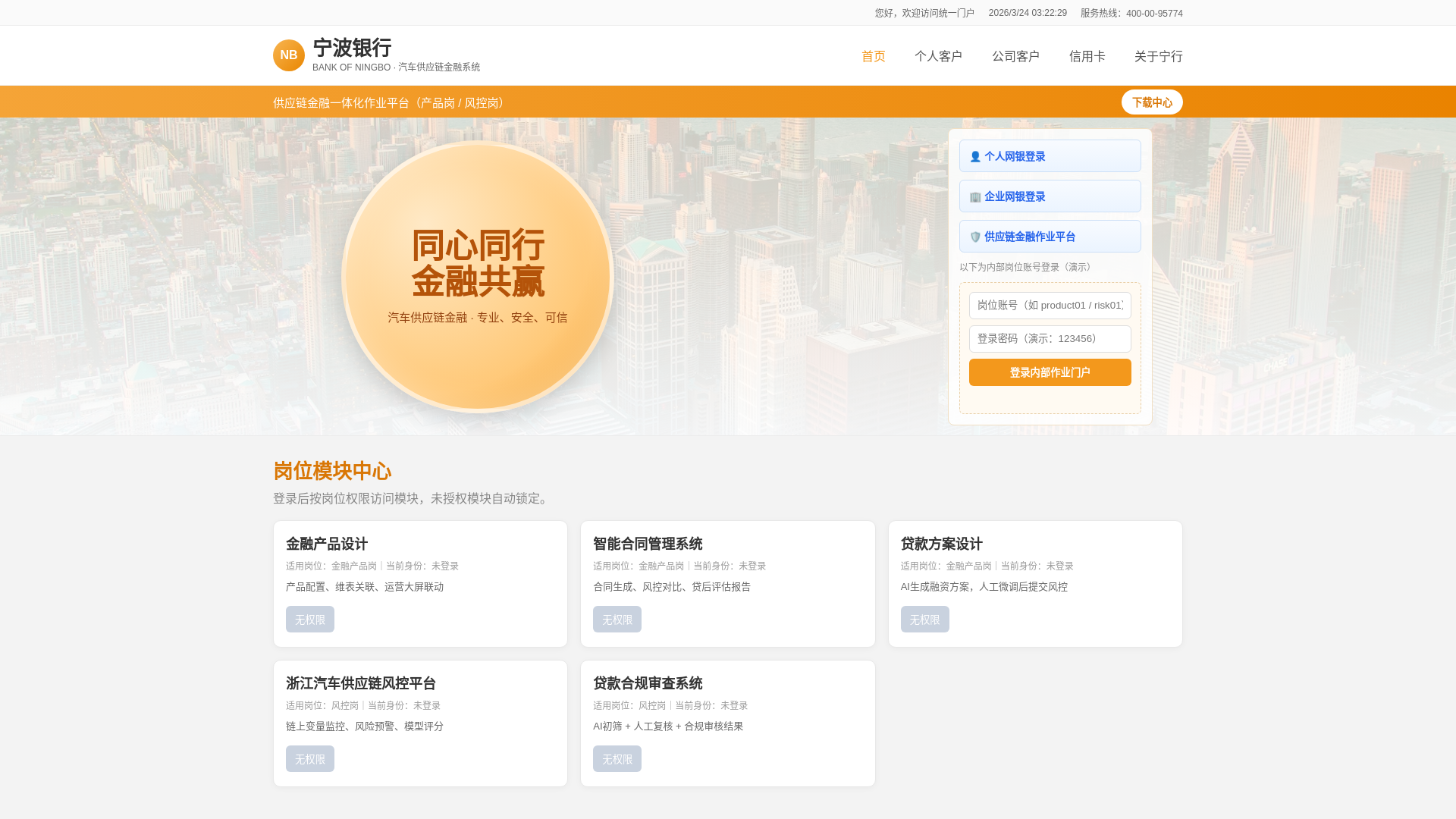Click the date-time 2026/3/24 text
Image resolution: width=1456 pixels, height=819 pixels.
pos(1028,13)
